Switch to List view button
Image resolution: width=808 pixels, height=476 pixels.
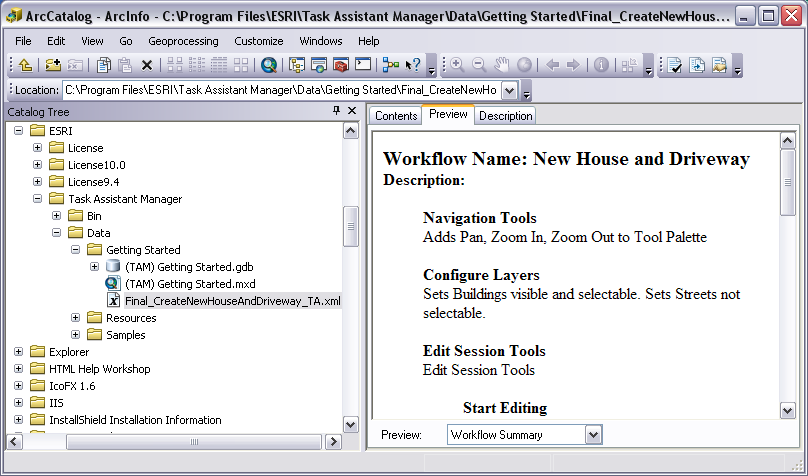click(197, 65)
